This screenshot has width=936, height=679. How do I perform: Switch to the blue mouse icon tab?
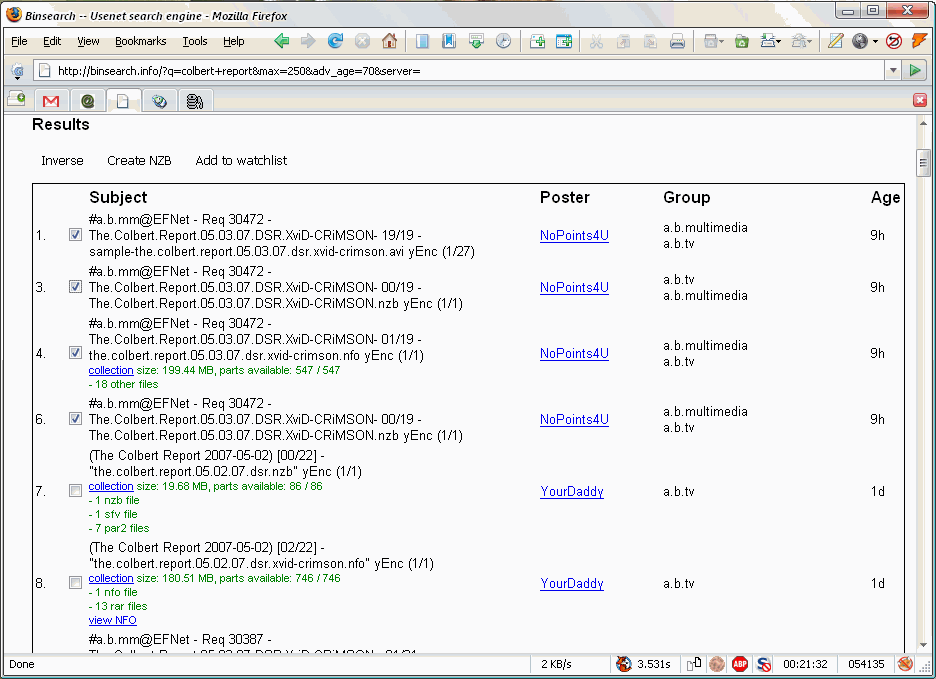click(159, 101)
